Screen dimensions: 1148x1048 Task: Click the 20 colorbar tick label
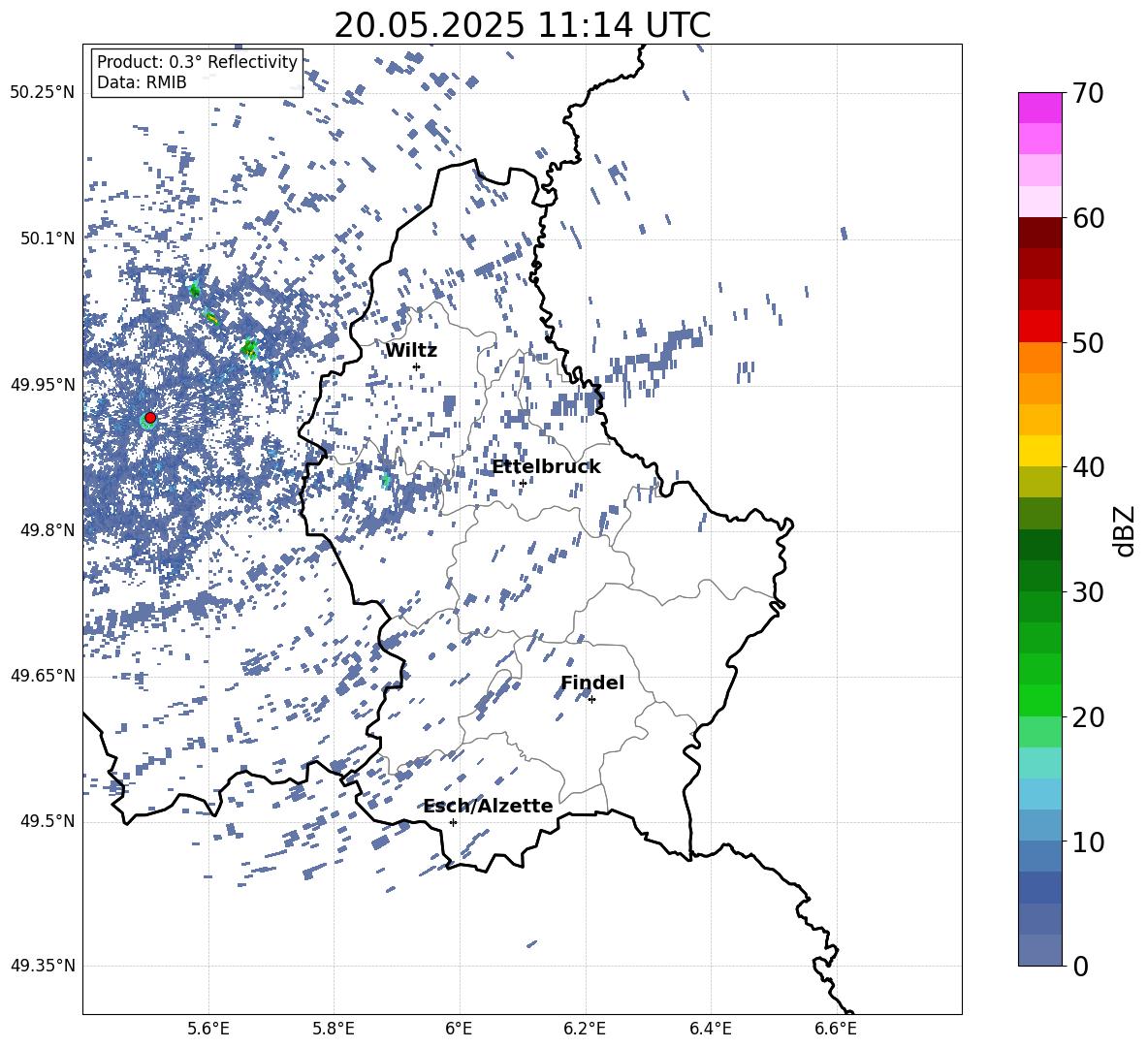pyautogui.click(x=1089, y=716)
